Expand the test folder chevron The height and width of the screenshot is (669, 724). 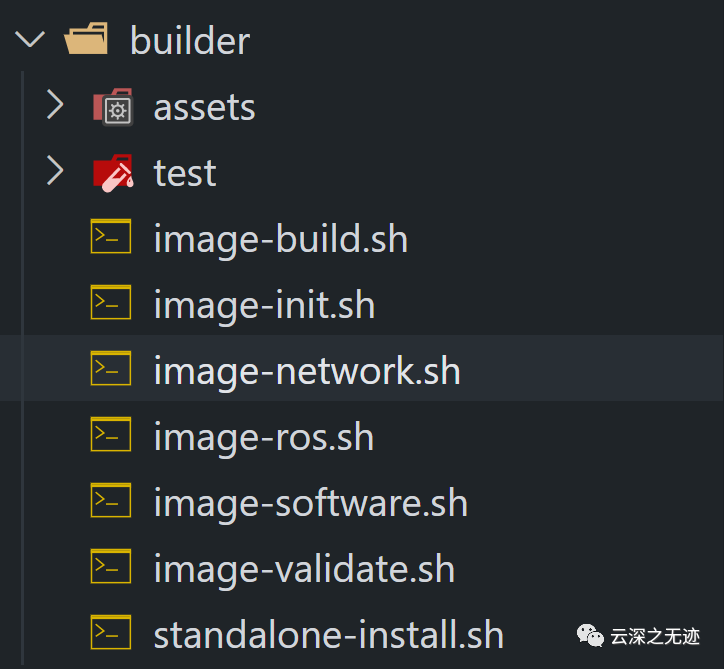56,173
